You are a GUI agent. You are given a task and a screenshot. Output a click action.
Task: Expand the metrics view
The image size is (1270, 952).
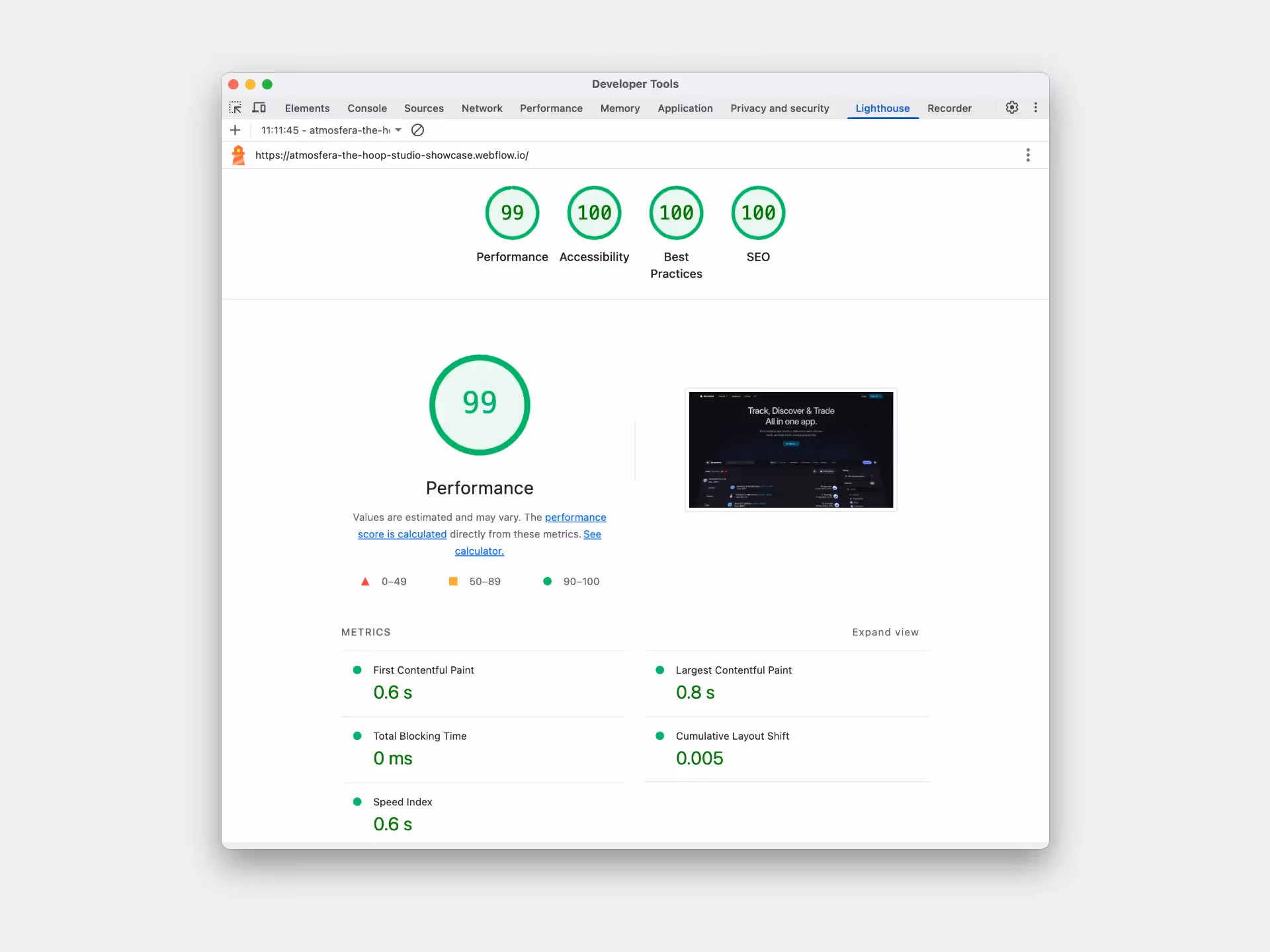(x=885, y=632)
